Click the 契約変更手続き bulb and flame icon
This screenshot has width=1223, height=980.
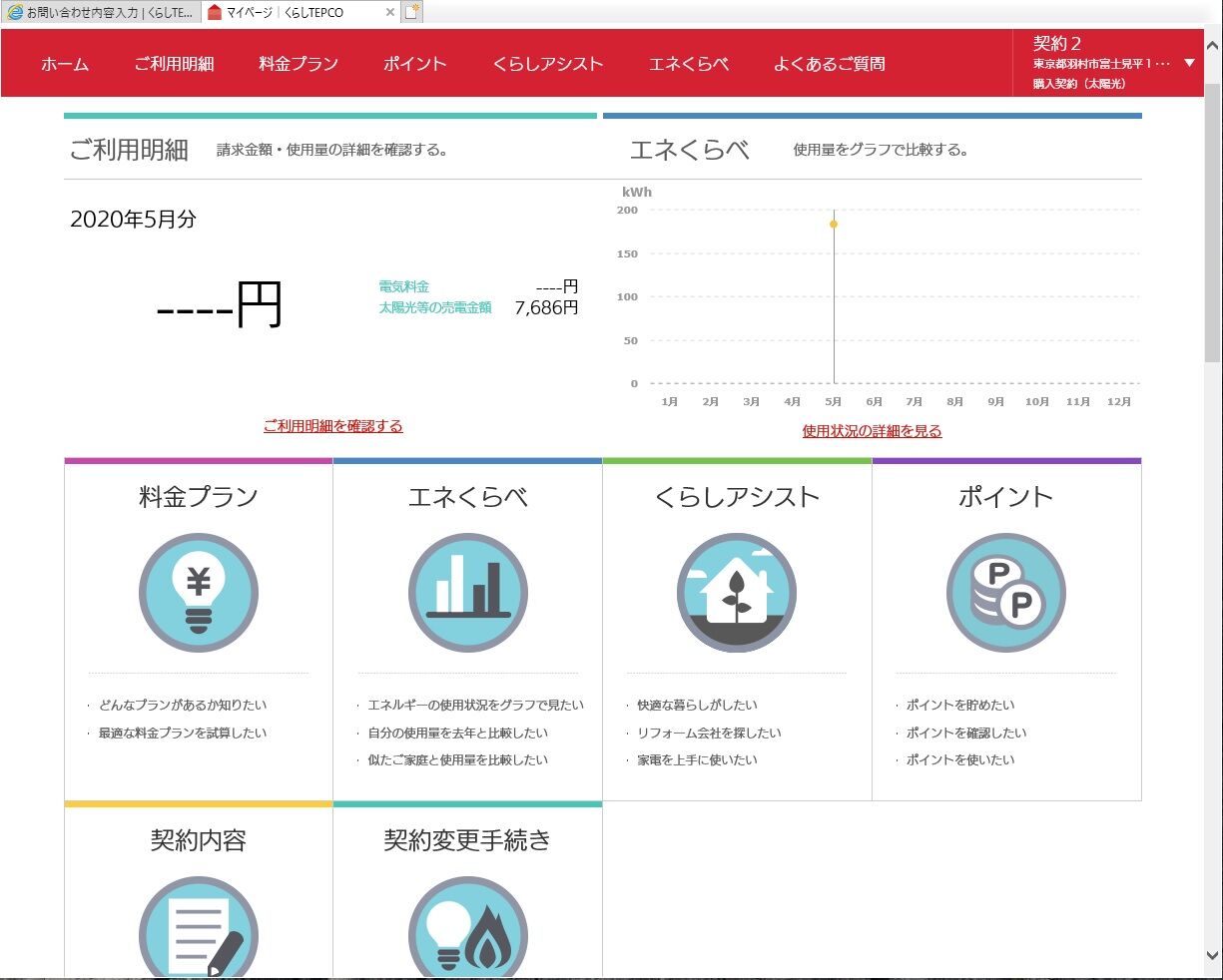click(x=468, y=927)
